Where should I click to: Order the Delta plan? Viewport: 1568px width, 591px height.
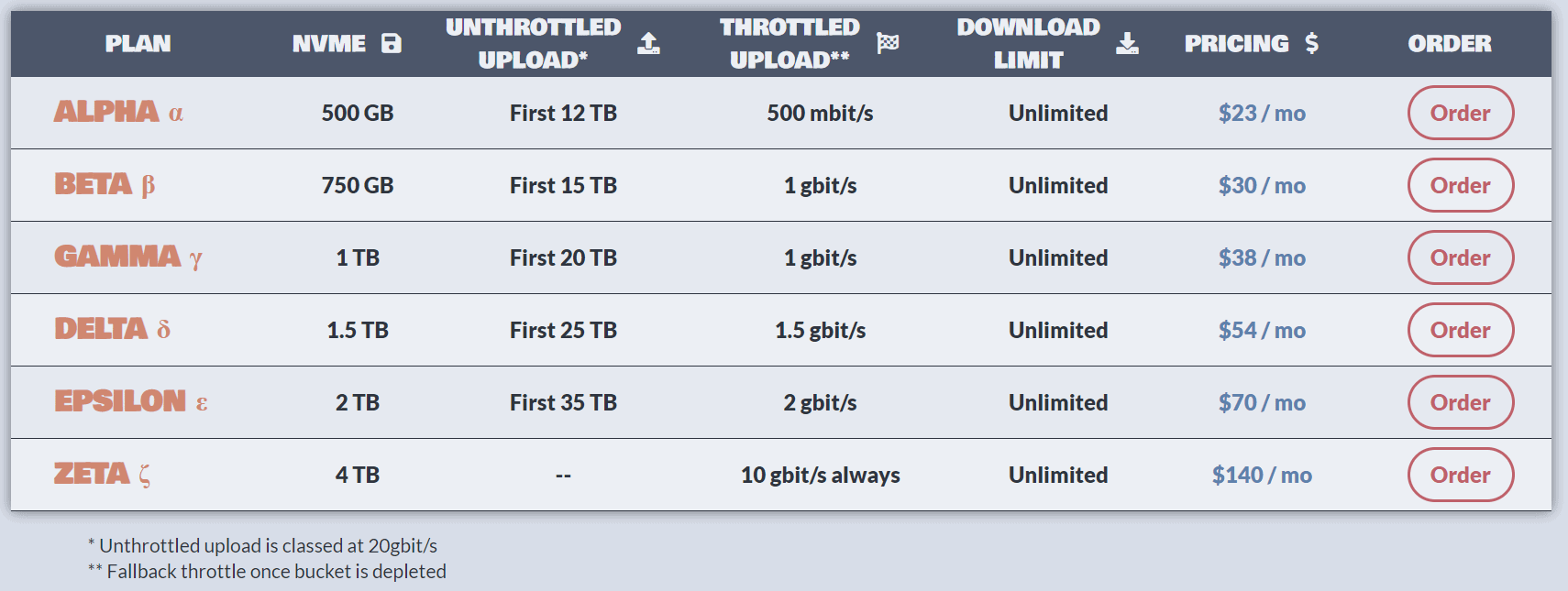pyautogui.click(x=1460, y=330)
